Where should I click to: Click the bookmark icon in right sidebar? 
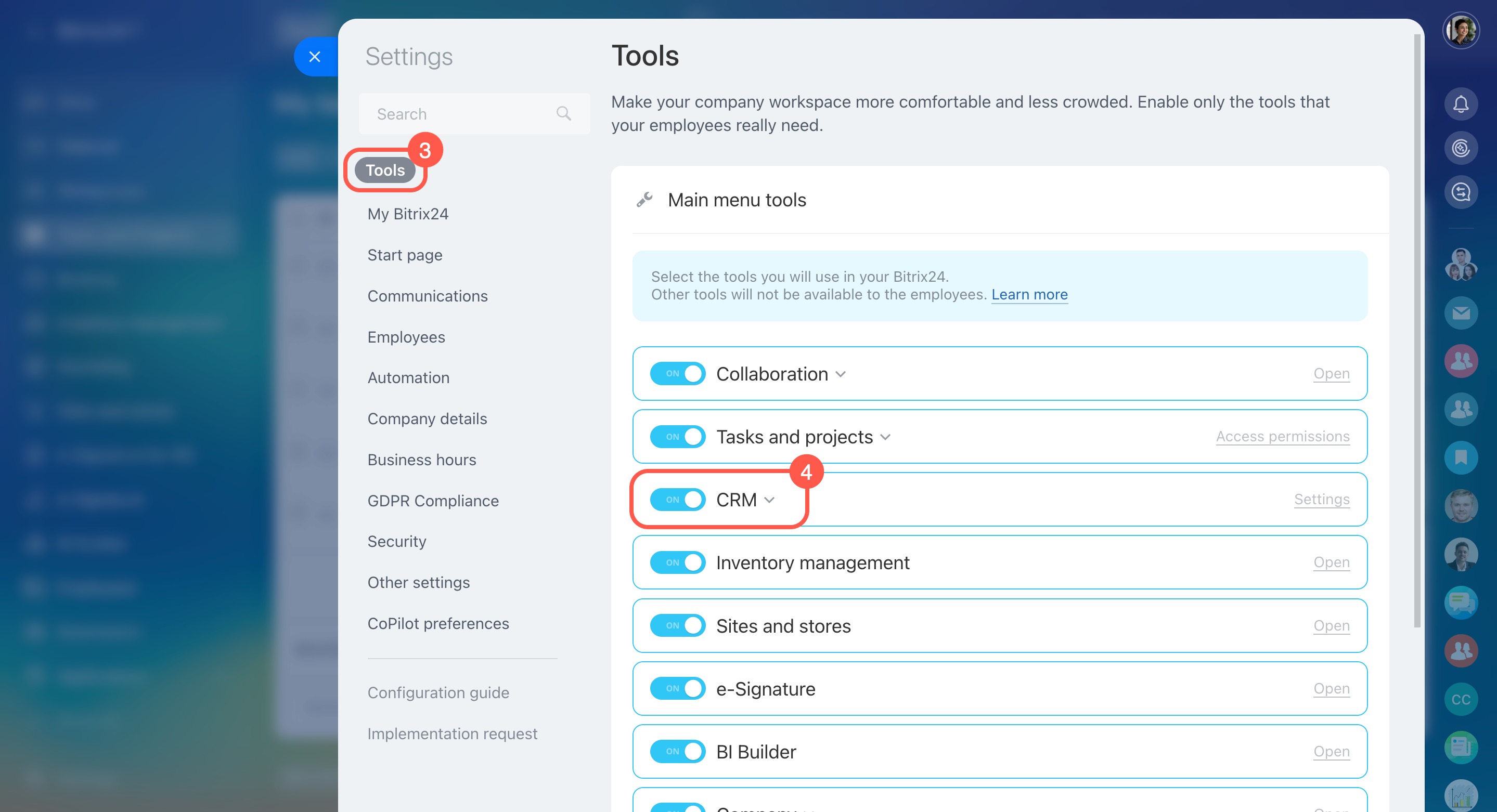[x=1461, y=457]
